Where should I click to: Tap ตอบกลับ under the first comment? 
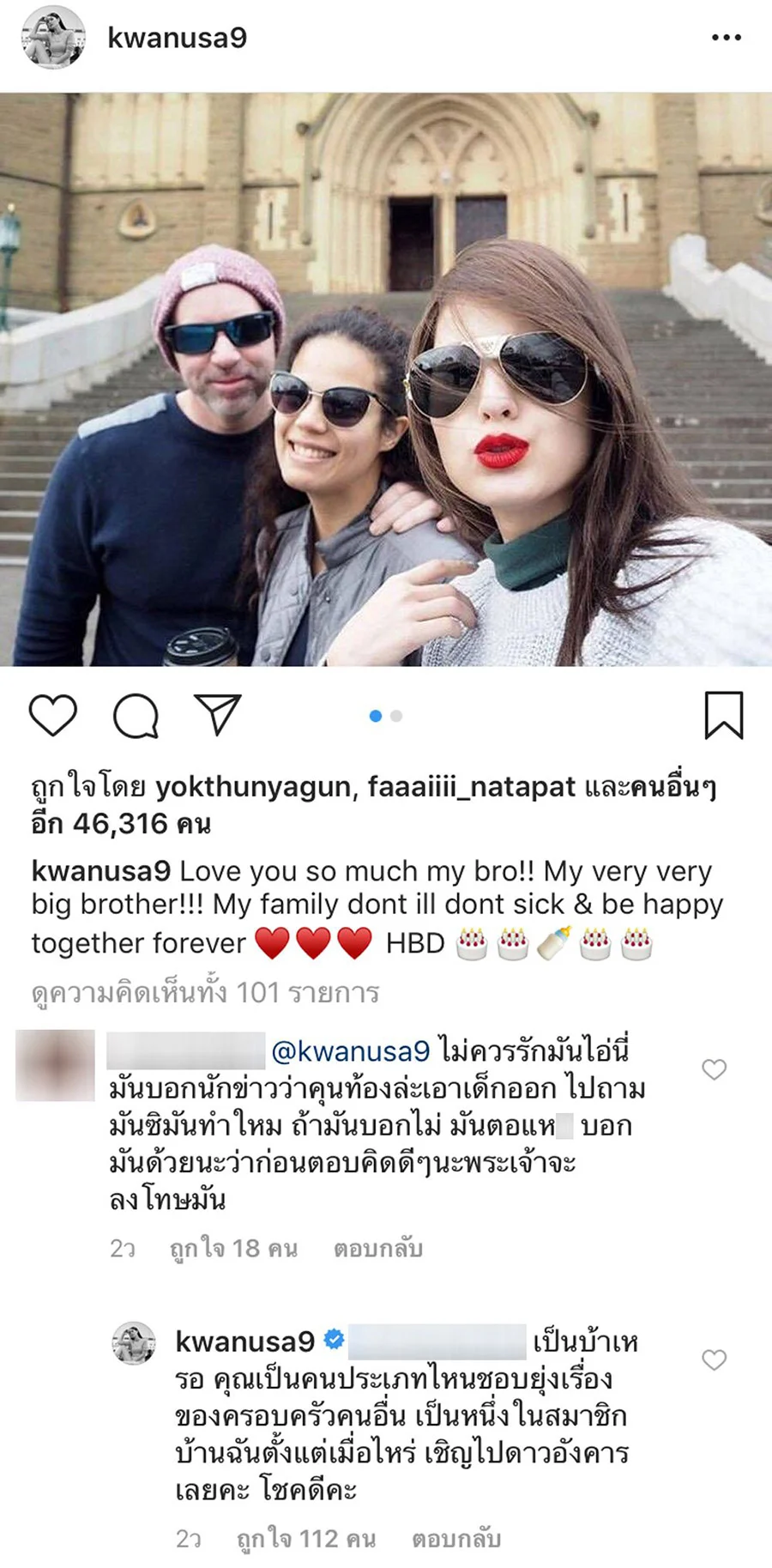[378, 1248]
